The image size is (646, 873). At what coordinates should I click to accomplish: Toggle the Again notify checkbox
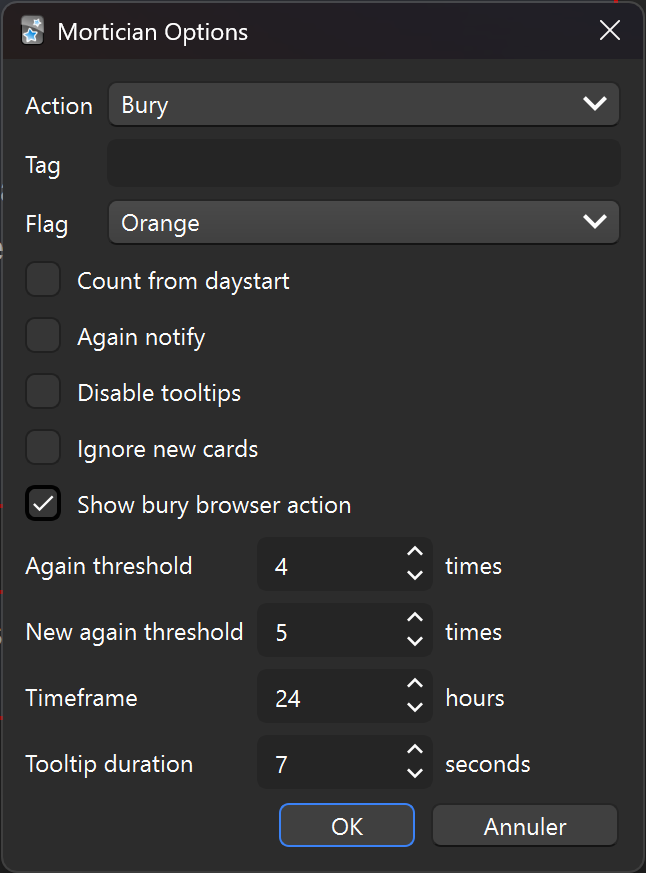pos(43,336)
